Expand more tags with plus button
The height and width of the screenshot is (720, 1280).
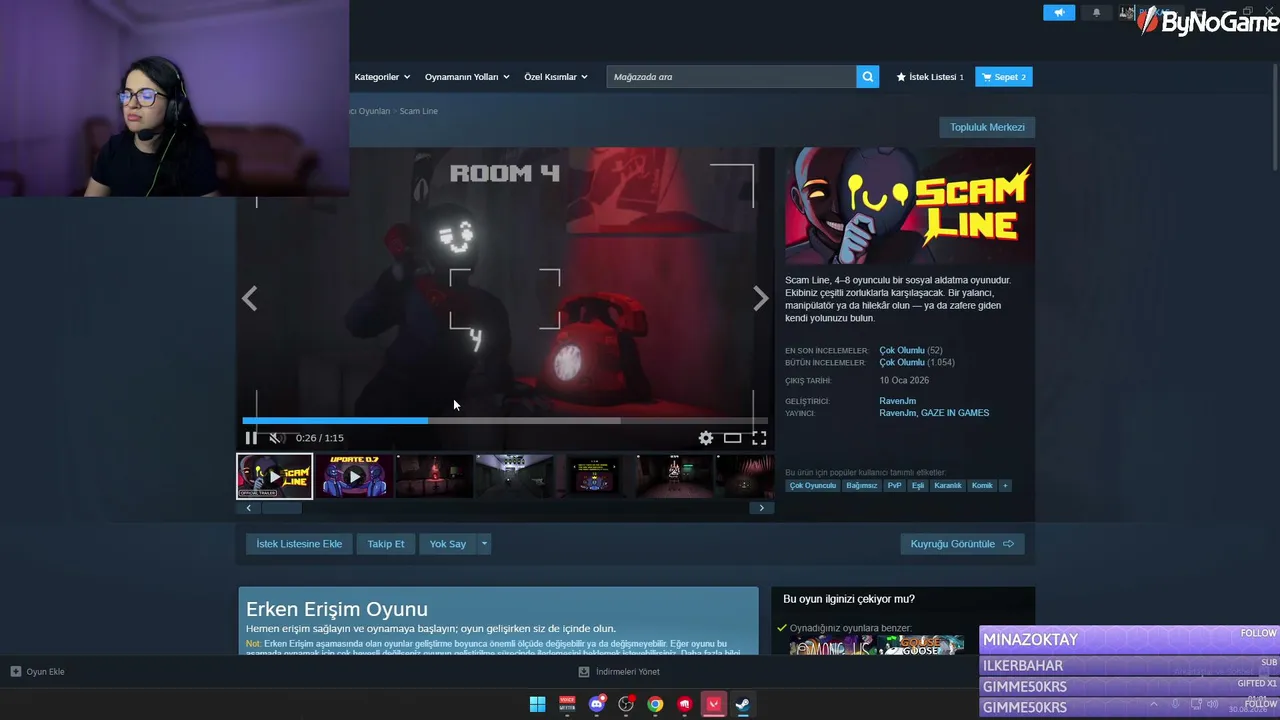click(x=1005, y=486)
